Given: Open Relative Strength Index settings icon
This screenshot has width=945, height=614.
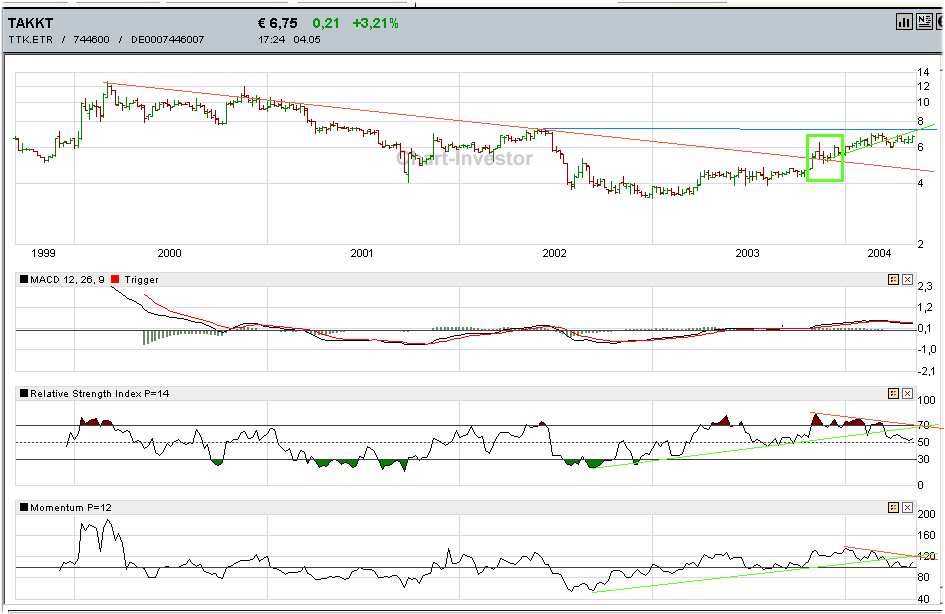Looking at the screenshot, I should [x=892, y=394].
